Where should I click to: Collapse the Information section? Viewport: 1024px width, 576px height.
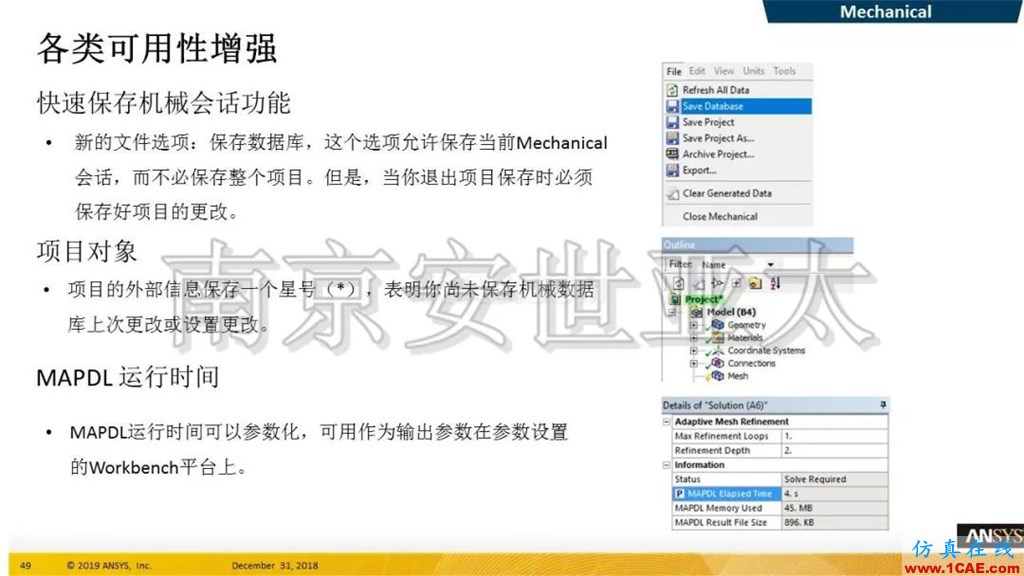[667, 465]
